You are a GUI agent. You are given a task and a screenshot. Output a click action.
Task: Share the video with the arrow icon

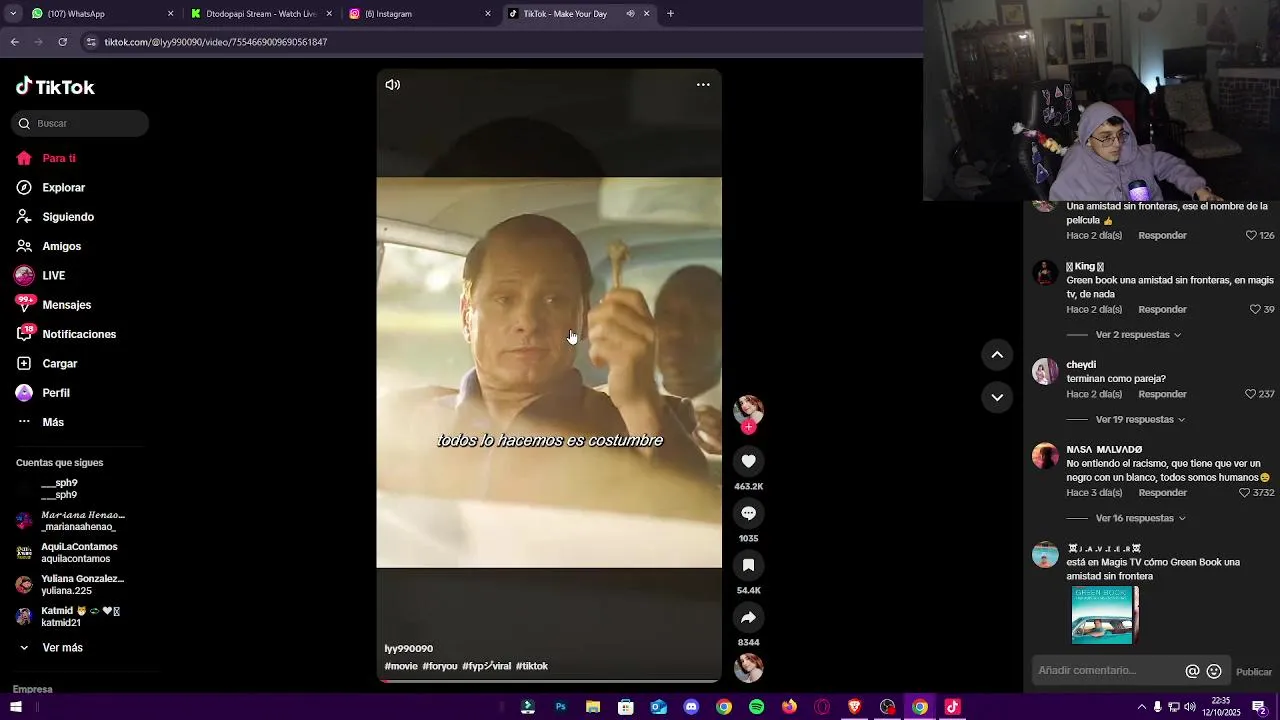pos(748,617)
